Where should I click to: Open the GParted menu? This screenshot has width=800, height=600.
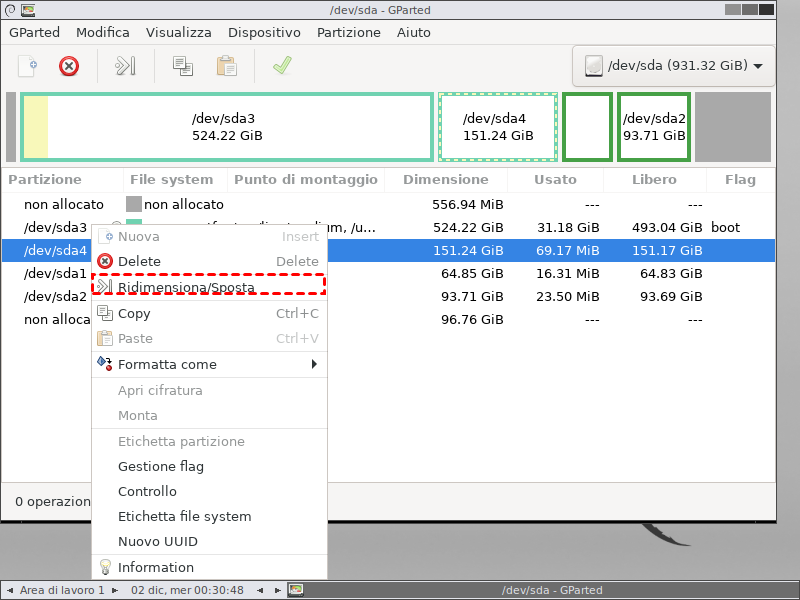[34, 33]
